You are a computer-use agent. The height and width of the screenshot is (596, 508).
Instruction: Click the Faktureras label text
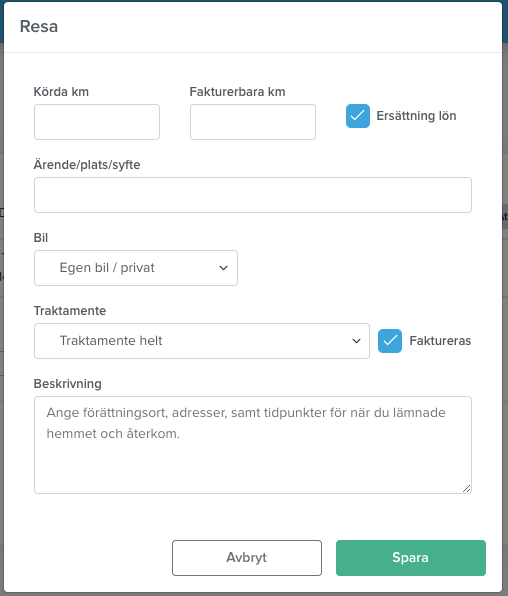click(x=440, y=341)
